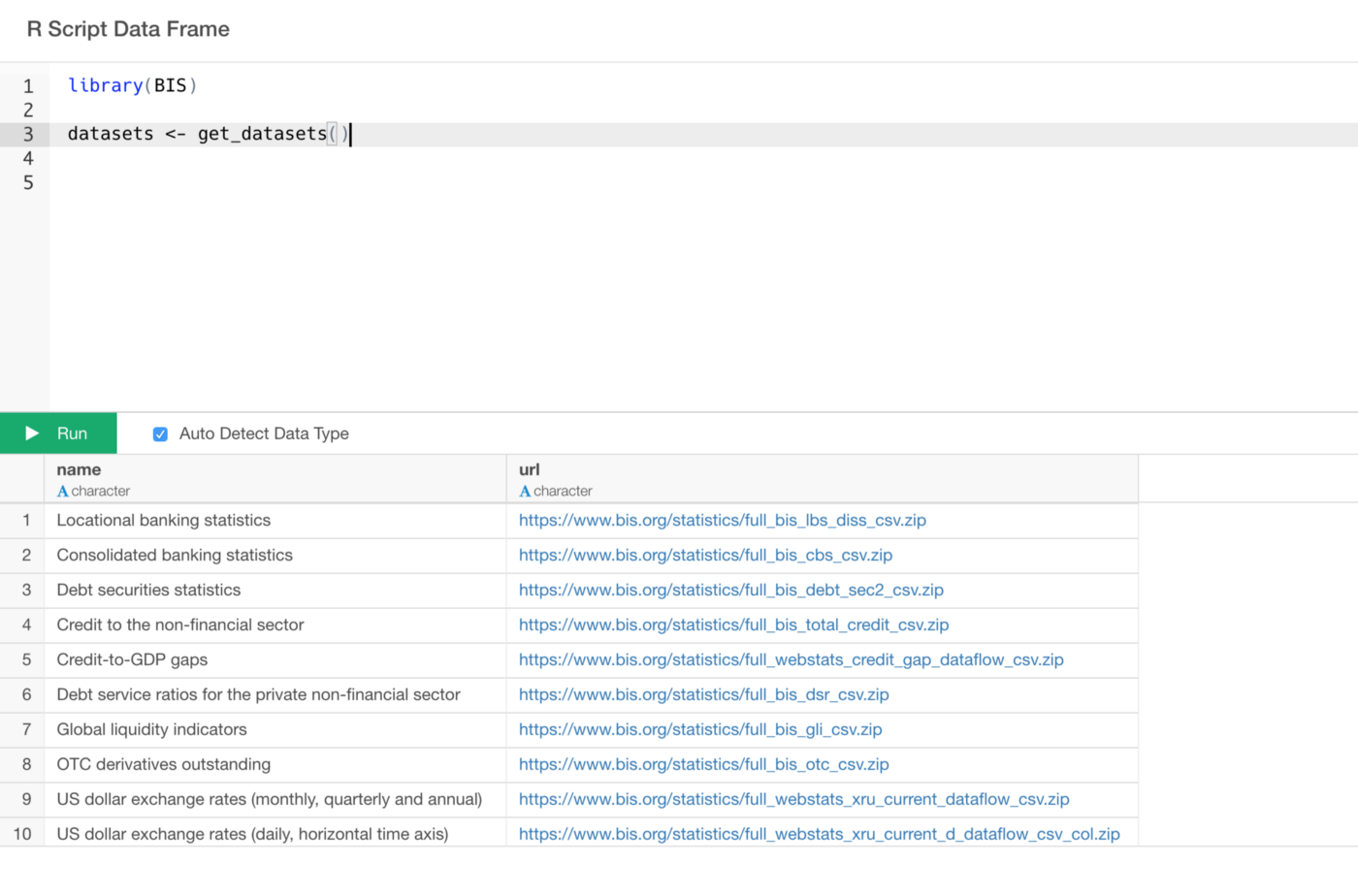Click the green Run button

pos(58,433)
